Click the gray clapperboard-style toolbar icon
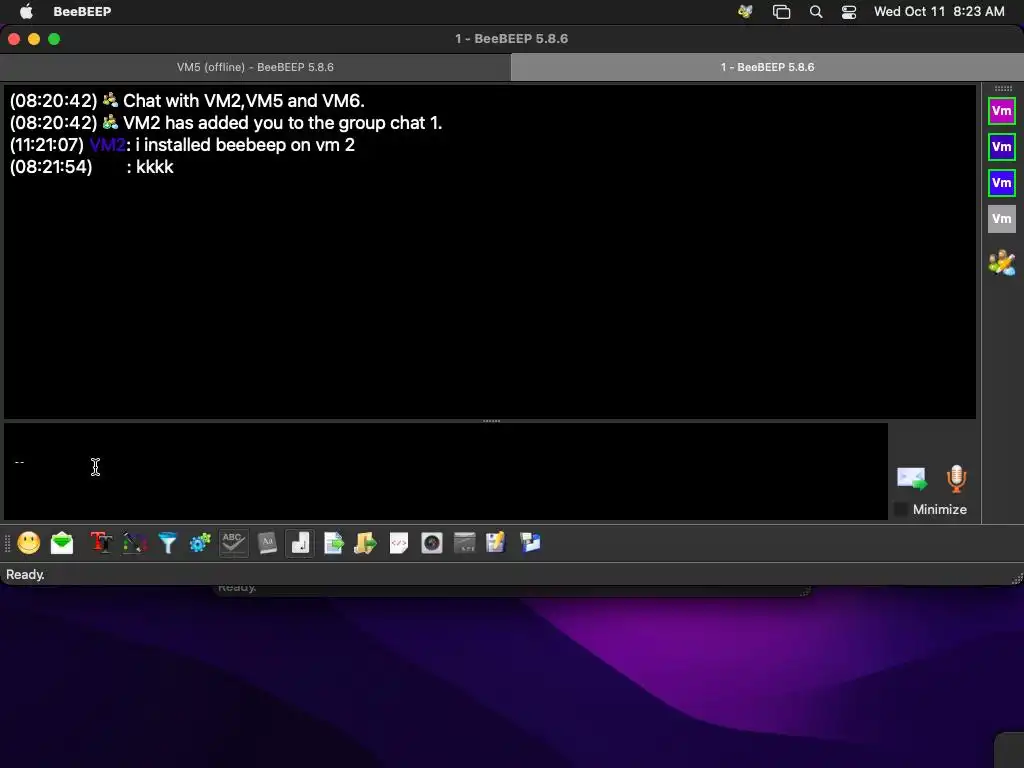The image size is (1024, 768). point(464,543)
